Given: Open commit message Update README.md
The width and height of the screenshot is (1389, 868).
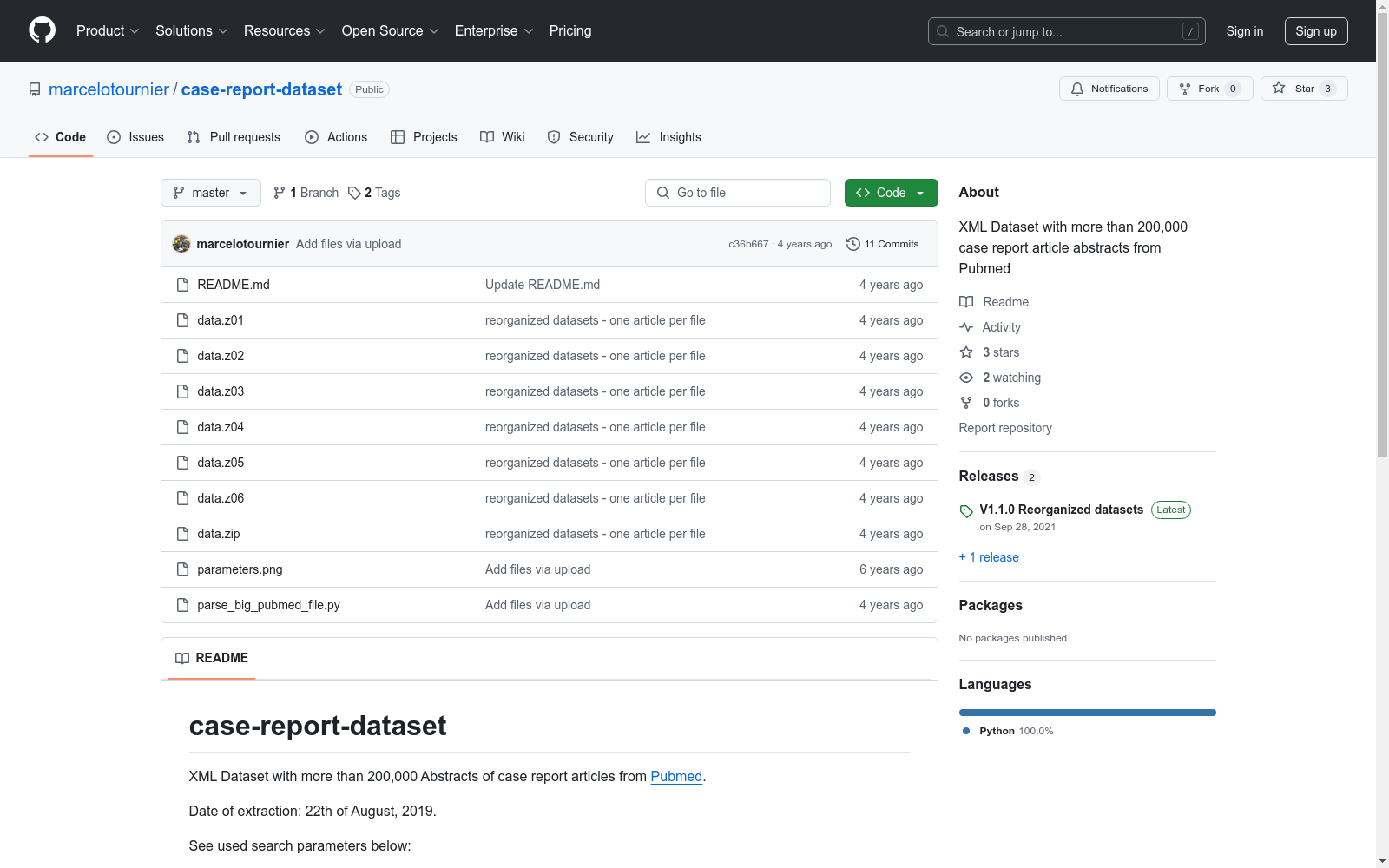Looking at the screenshot, I should 543,285.
